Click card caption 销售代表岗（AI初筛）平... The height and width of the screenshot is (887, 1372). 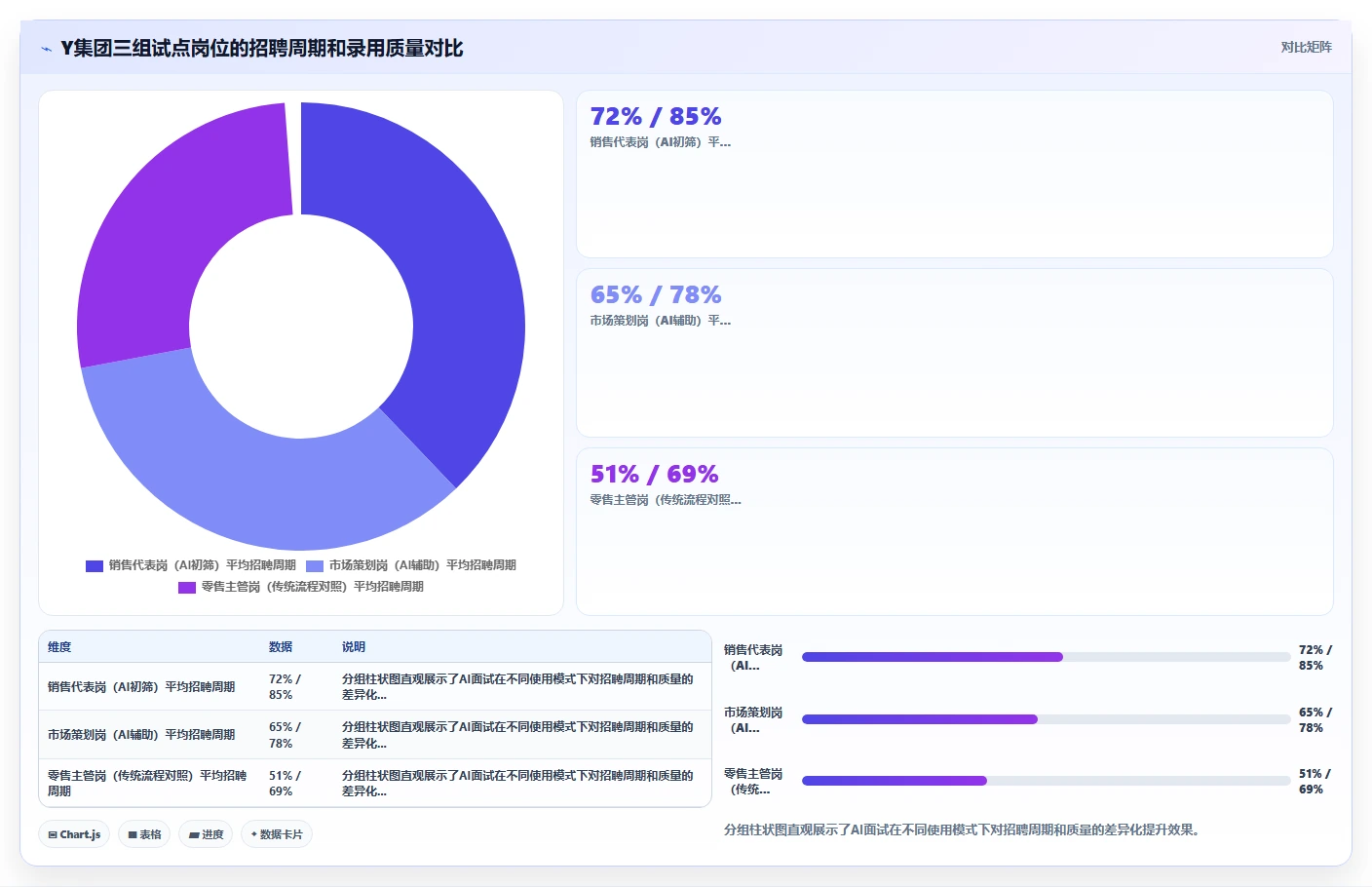[x=661, y=142]
